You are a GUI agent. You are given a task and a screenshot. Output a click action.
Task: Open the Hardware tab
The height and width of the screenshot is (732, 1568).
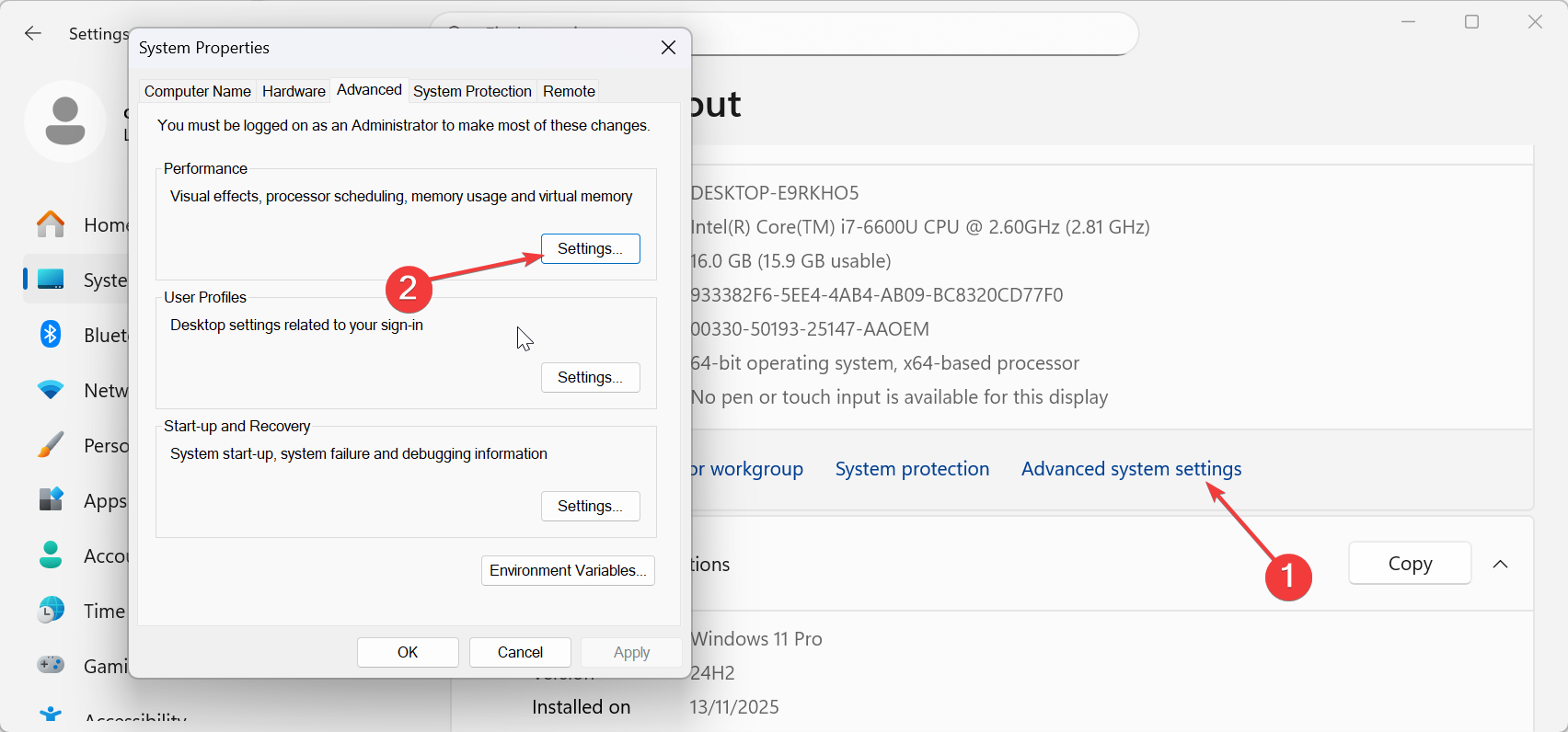294,91
